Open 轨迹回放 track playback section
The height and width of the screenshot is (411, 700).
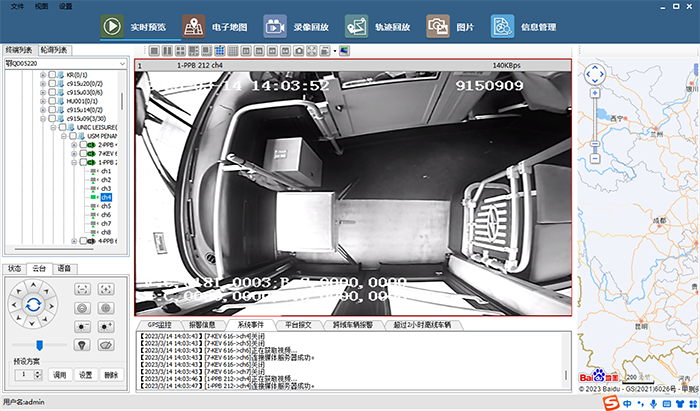tap(378, 27)
